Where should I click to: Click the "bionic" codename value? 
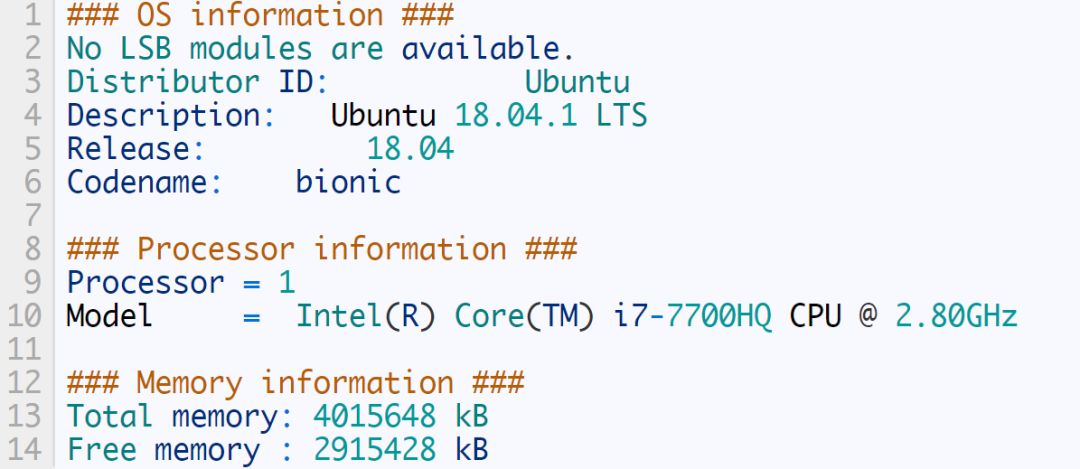coord(348,183)
